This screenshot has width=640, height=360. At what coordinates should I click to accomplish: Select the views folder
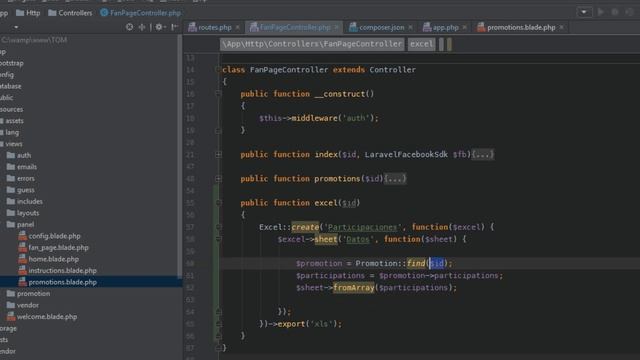(x=14, y=144)
